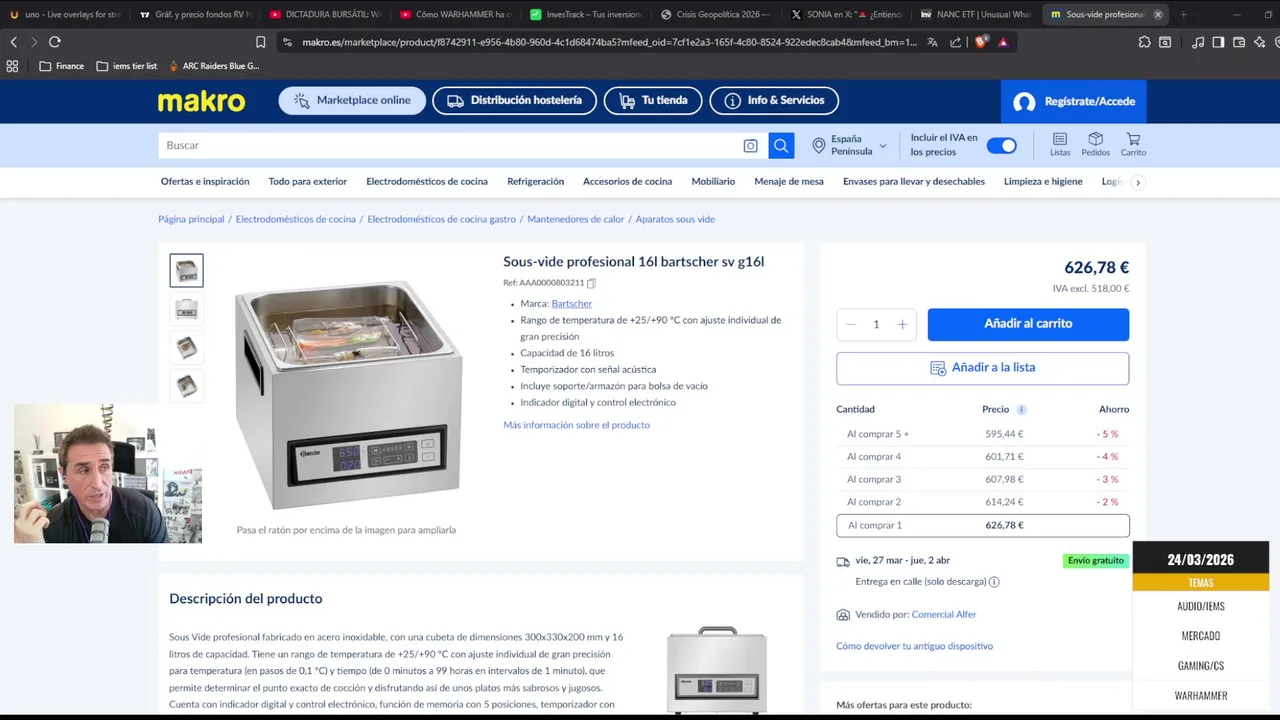Go to Página principal breadcrumb
The image size is (1280, 720).
point(191,220)
